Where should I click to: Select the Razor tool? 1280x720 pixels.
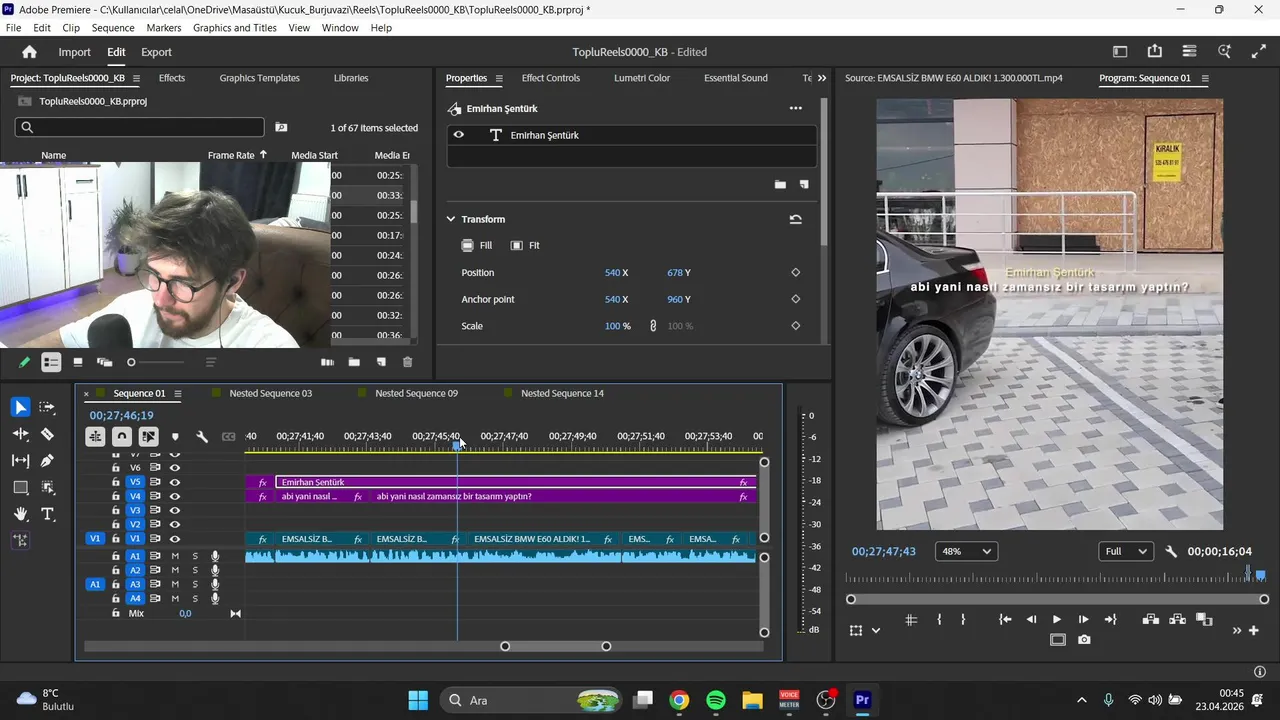(x=47, y=434)
